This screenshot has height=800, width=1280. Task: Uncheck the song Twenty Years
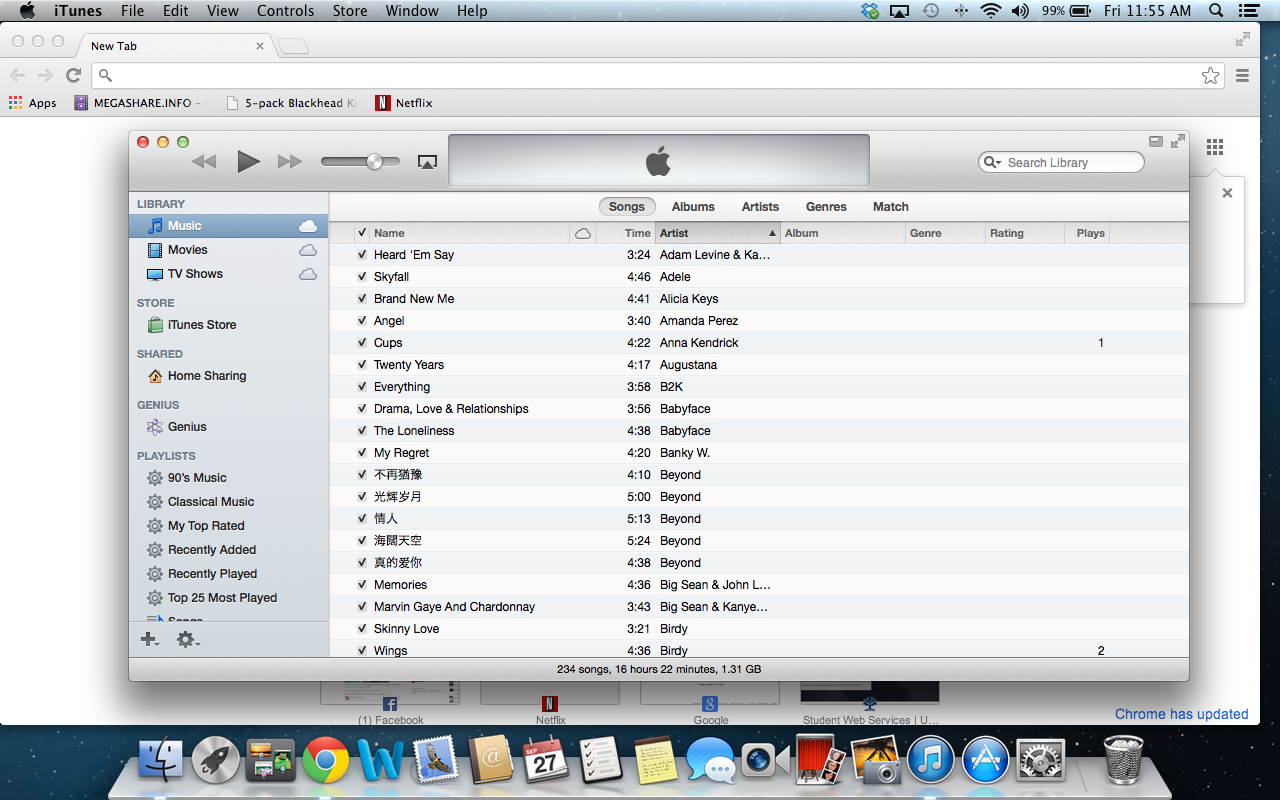tap(362, 365)
